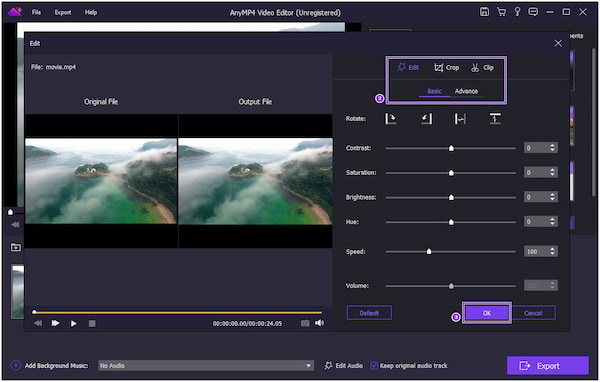
Task: Toggle Keep original audio track checkbox
Action: click(x=374, y=366)
